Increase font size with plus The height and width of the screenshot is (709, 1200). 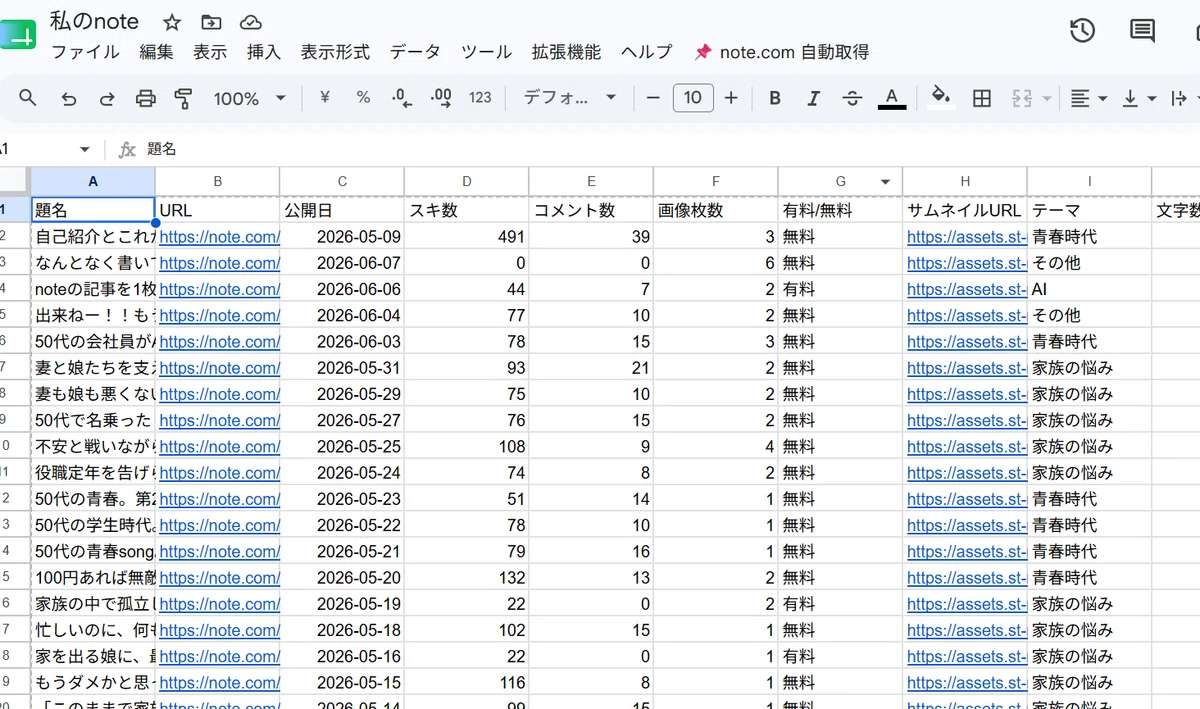(x=731, y=98)
